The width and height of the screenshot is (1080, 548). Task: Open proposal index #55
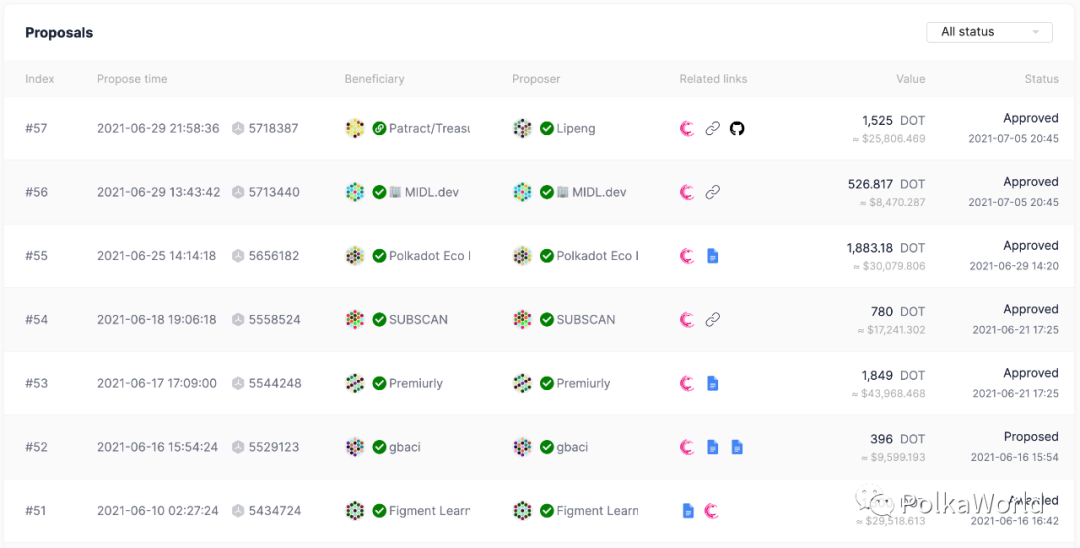[37, 256]
